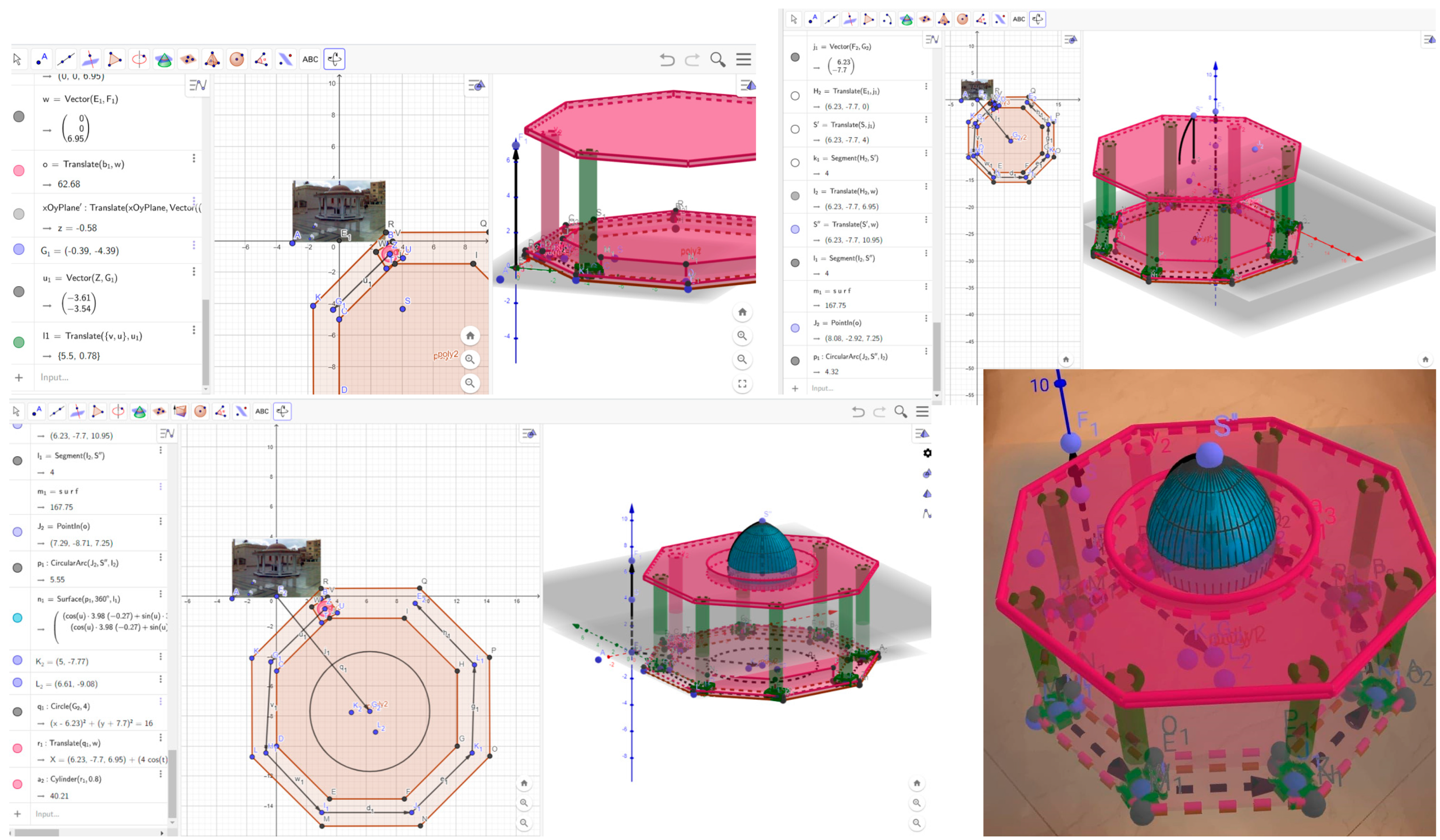
Task: Toggle visibility of n₁ = Surface cyan marker
Action: 18,618
